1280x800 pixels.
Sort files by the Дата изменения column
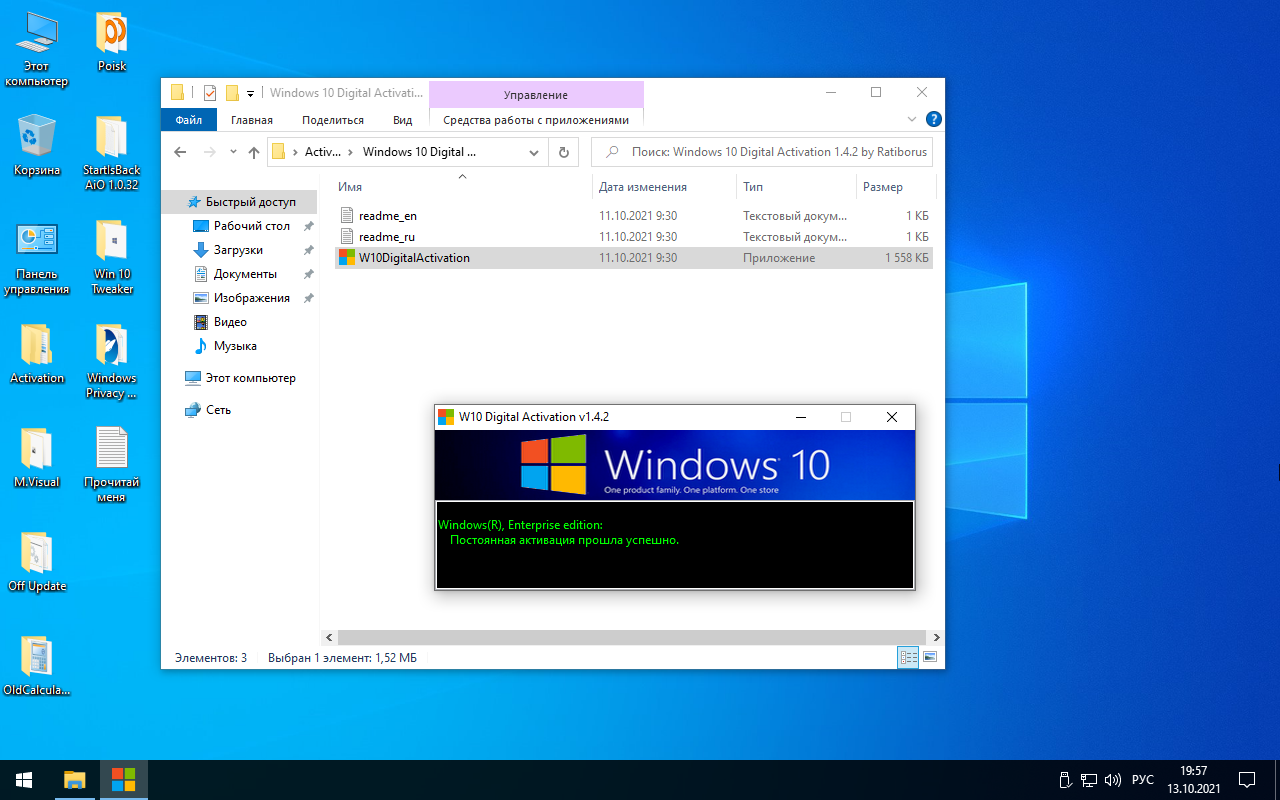[643, 187]
